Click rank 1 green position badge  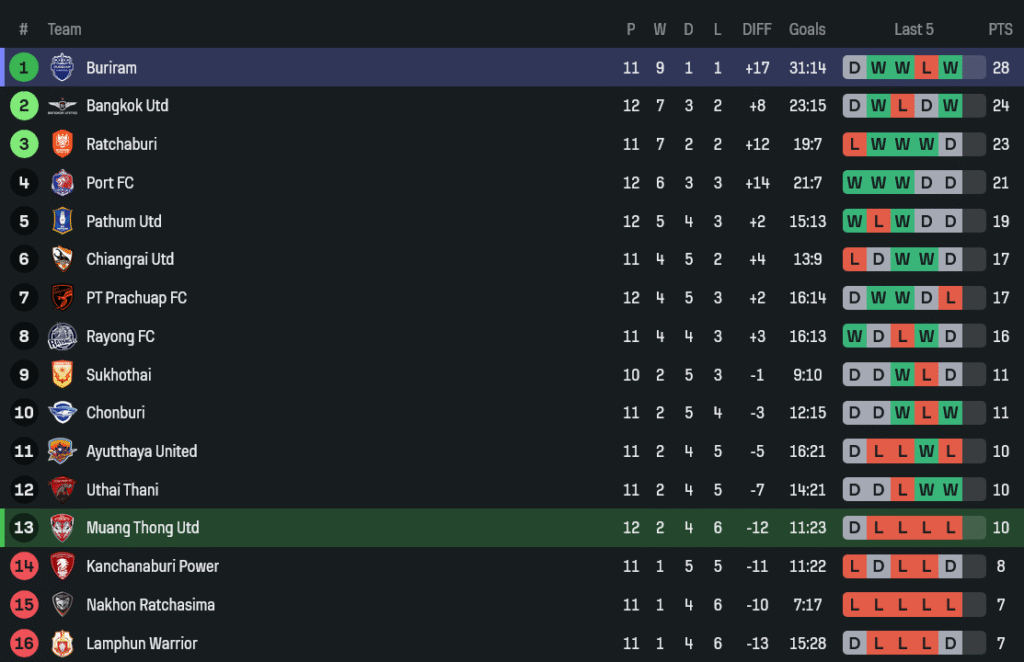pyautogui.click(x=24, y=67)
